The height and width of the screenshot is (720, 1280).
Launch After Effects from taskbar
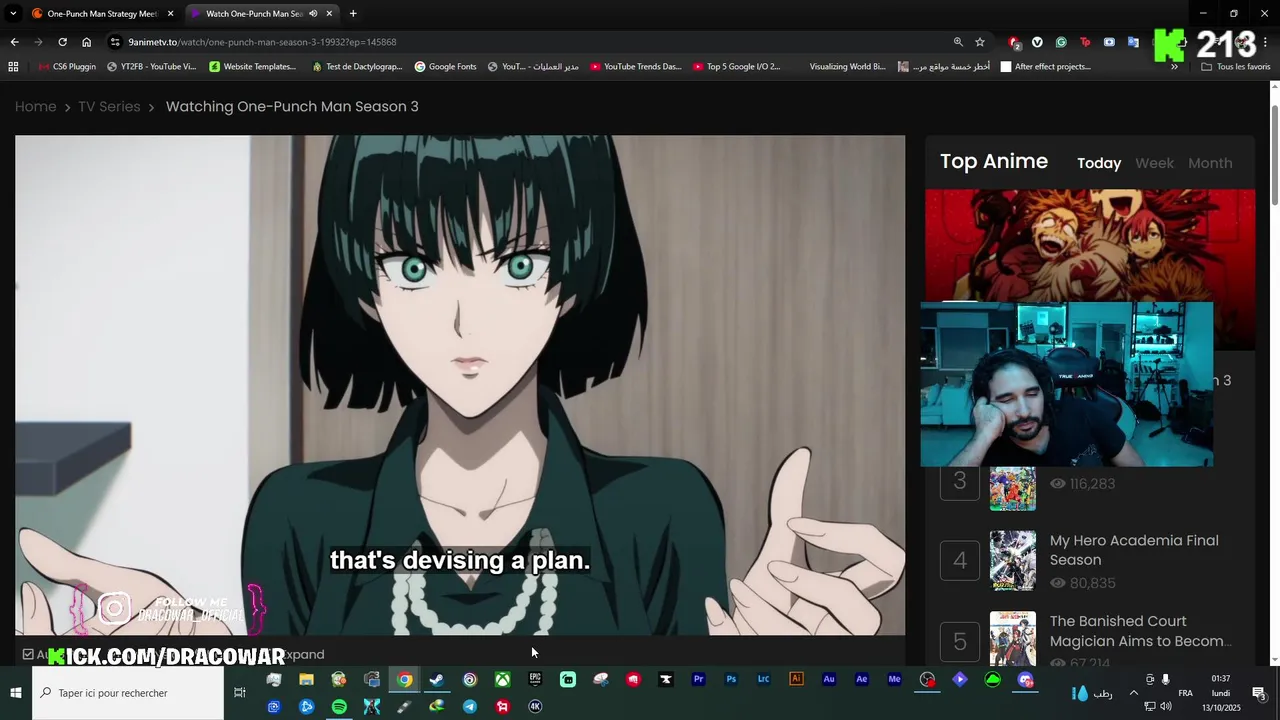[x=862, y=680]
